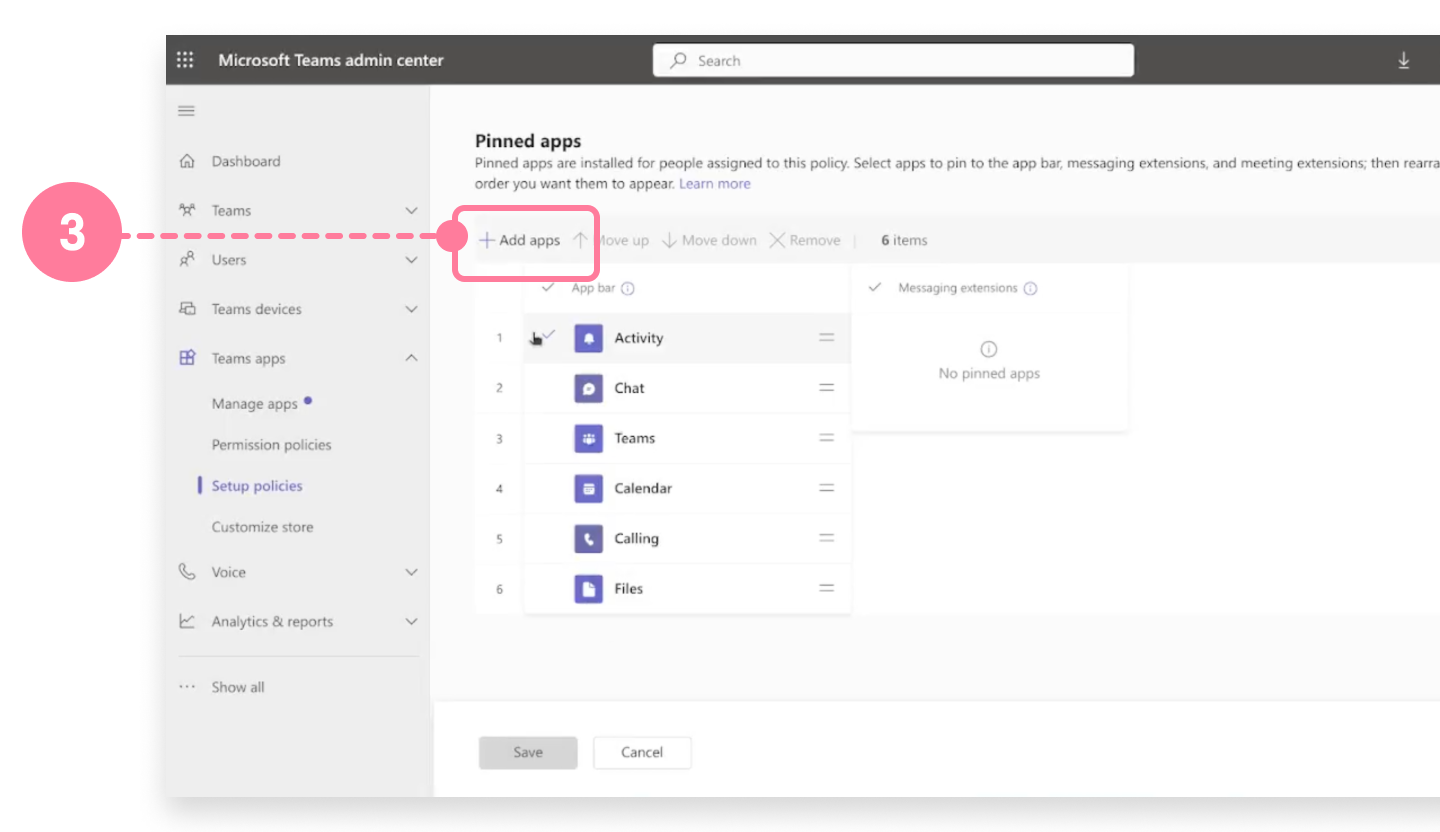Click Remove in the toolbar
Image resolution: width=1440 pixels, height=832 pixels.
805,240
